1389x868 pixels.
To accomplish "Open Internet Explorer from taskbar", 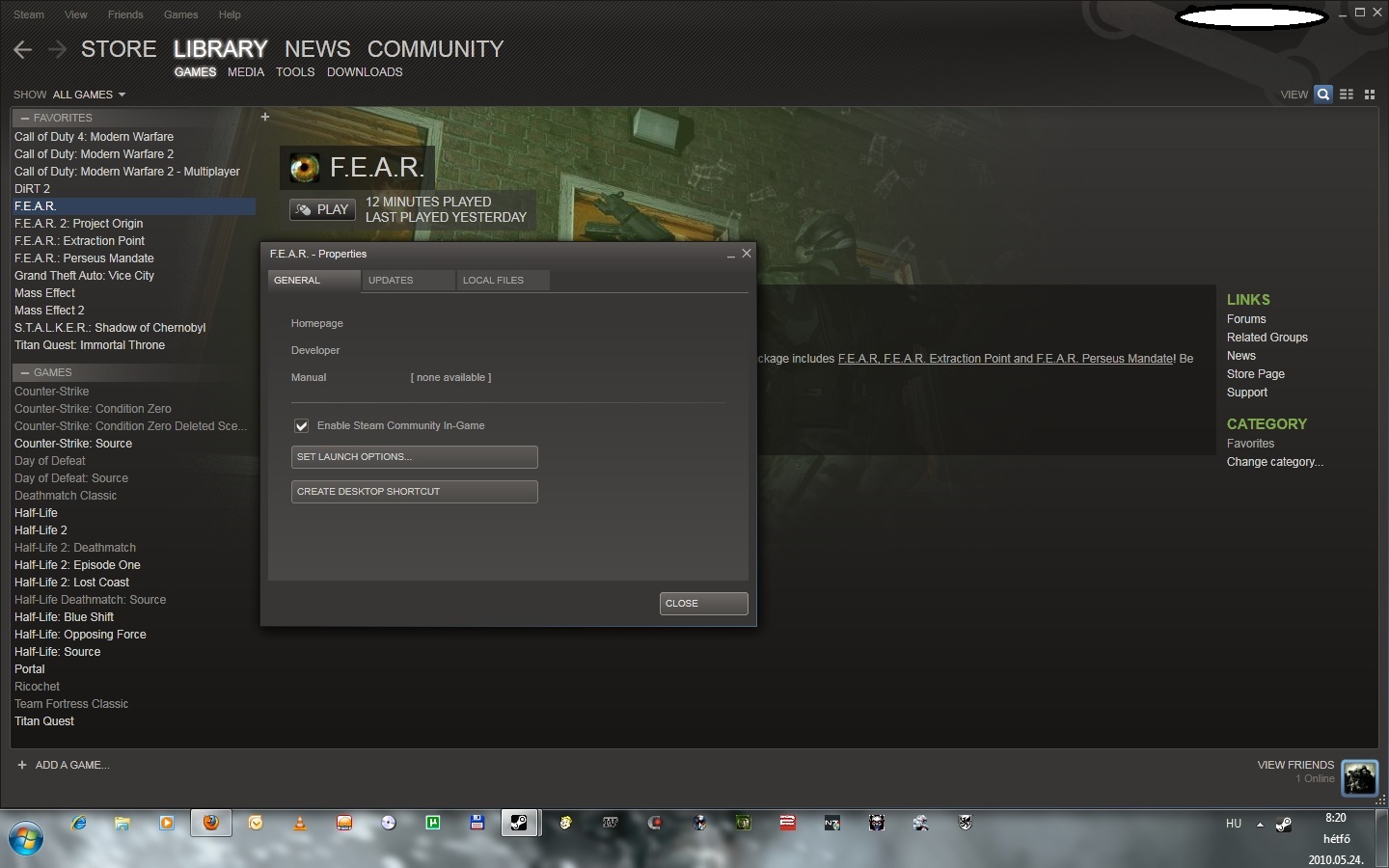I will (x=78, y=823).
